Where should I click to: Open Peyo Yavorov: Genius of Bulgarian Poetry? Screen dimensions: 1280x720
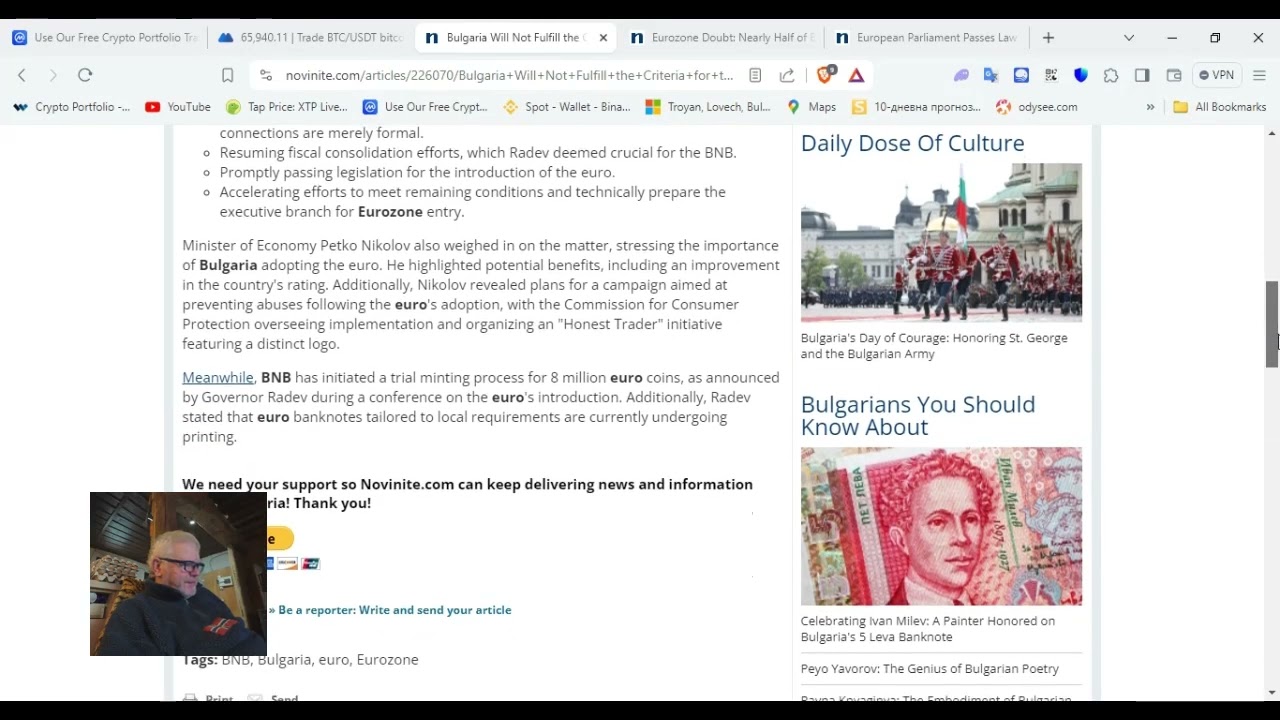pyautogui.click(x=930, y=669)
